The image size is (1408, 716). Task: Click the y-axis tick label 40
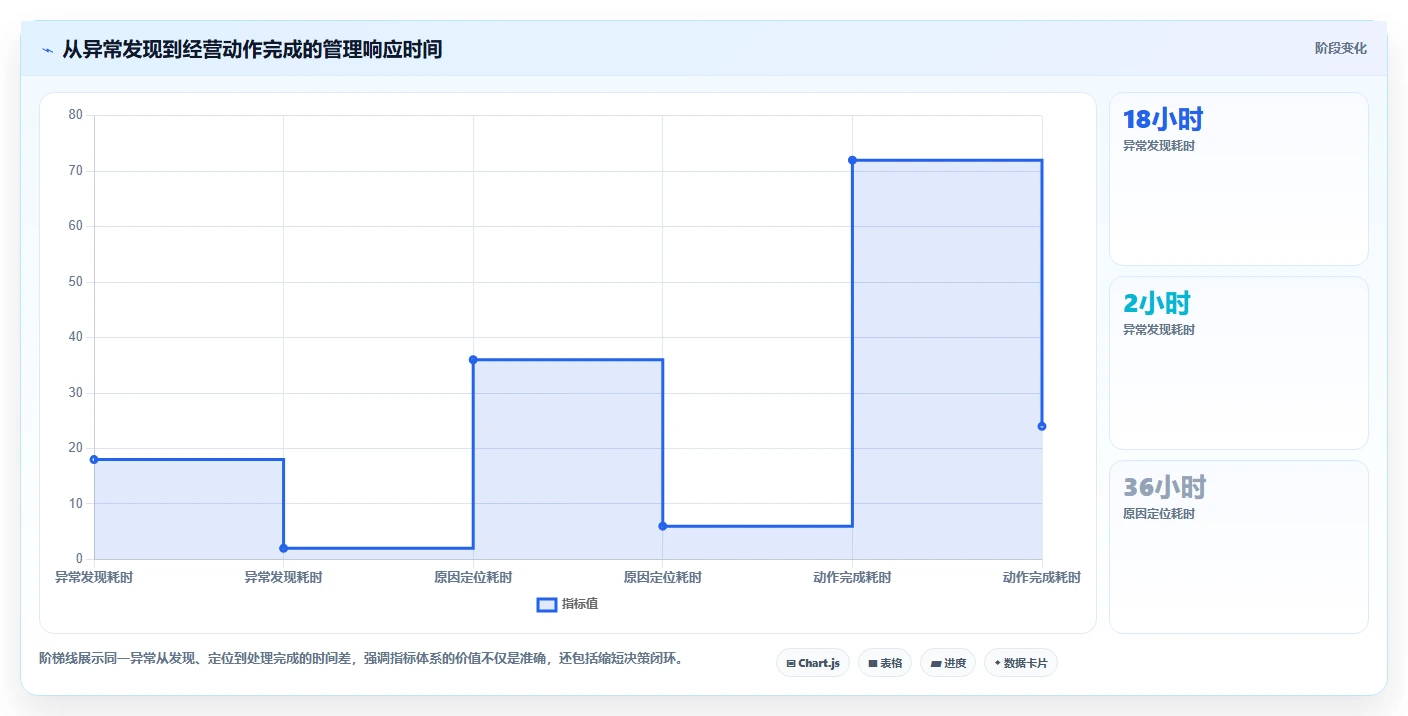tap(76, 337)
